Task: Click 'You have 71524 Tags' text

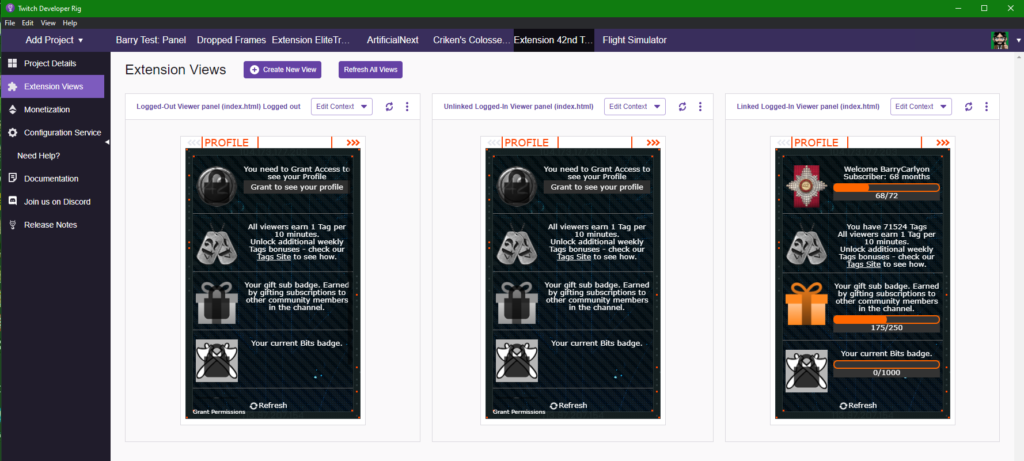Action: tap(886, 227)
